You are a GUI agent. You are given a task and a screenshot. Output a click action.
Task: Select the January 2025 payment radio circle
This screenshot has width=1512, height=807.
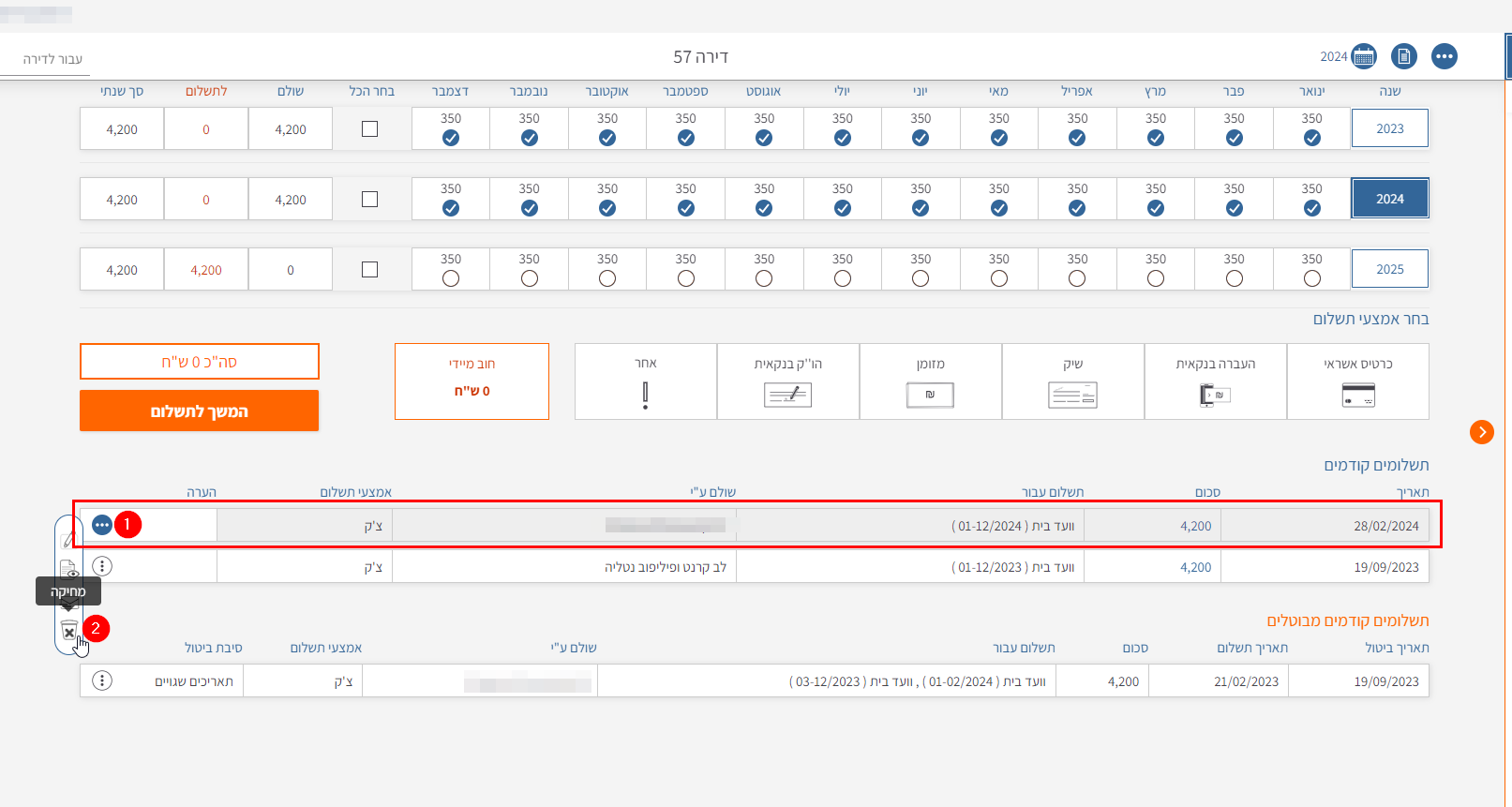(x=1311, y=278)
